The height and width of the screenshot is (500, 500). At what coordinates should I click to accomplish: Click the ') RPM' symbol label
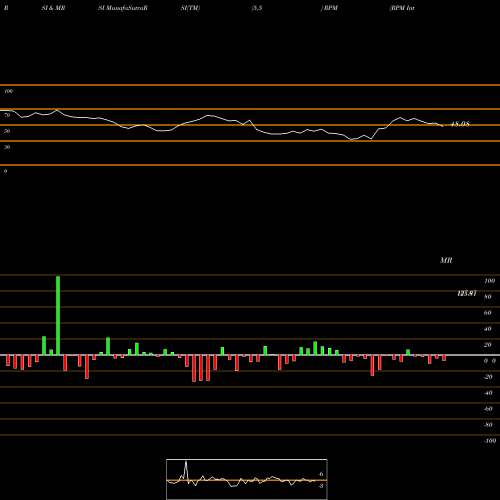329,8
